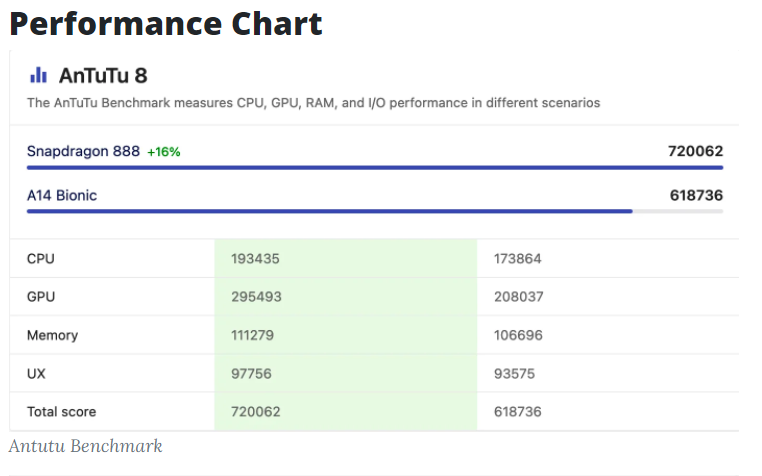
Task: Click the +16% green label
Action: (164, 152)
